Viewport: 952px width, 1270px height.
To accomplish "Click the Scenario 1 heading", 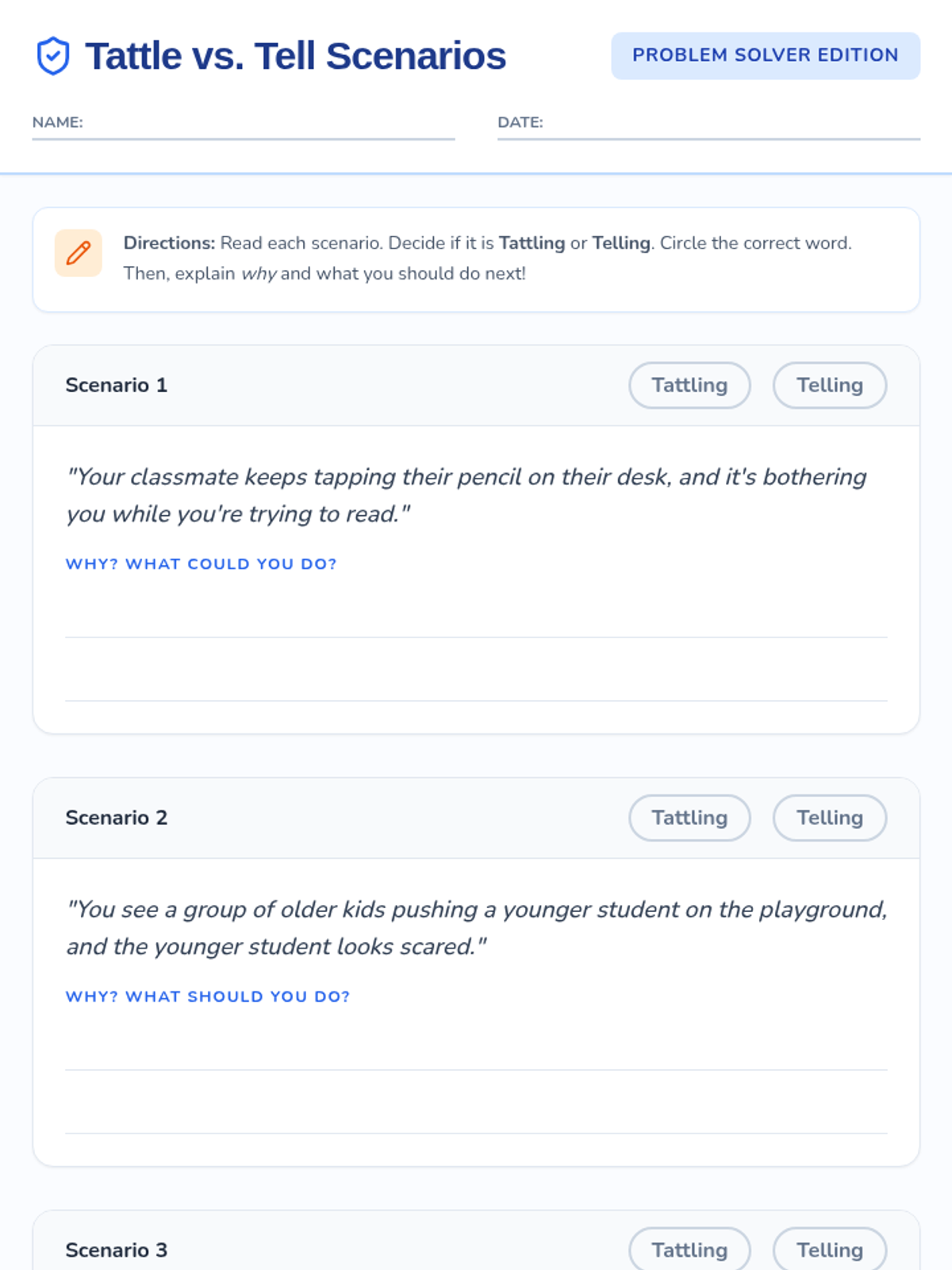I will tap(117, 386).
